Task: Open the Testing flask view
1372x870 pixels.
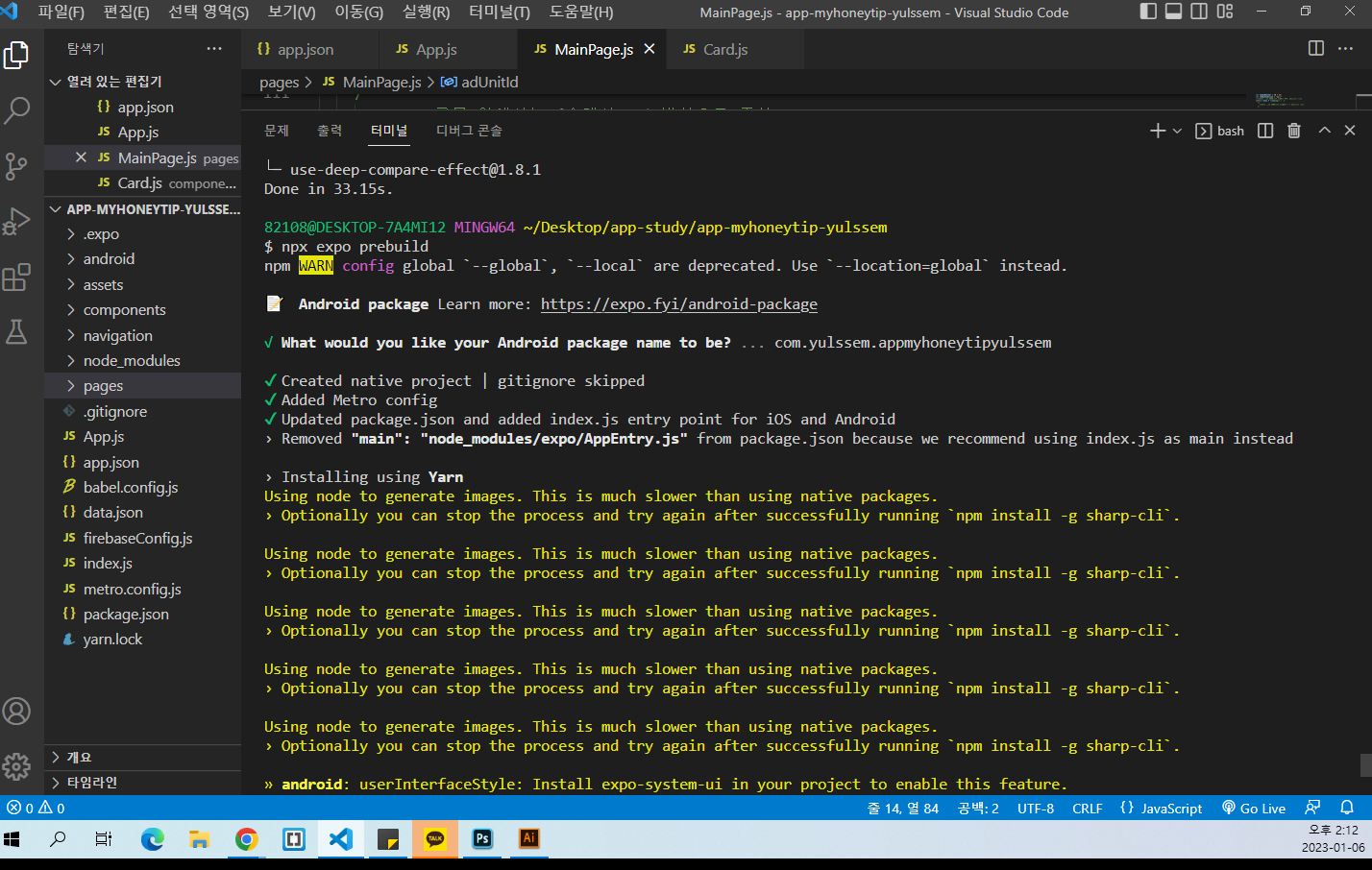Action: coord(17,332)
